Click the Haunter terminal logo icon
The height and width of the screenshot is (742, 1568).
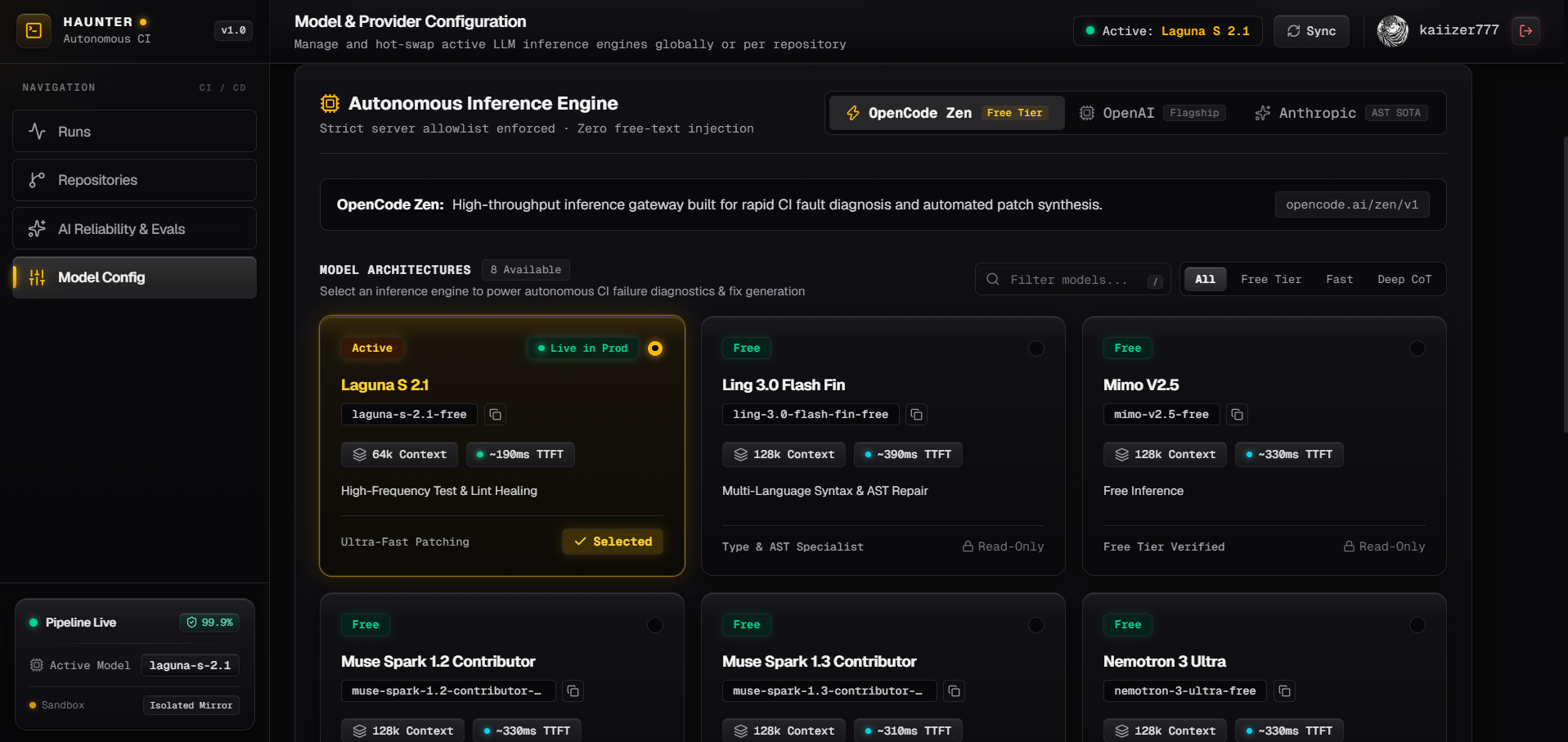tap(34, 30)
